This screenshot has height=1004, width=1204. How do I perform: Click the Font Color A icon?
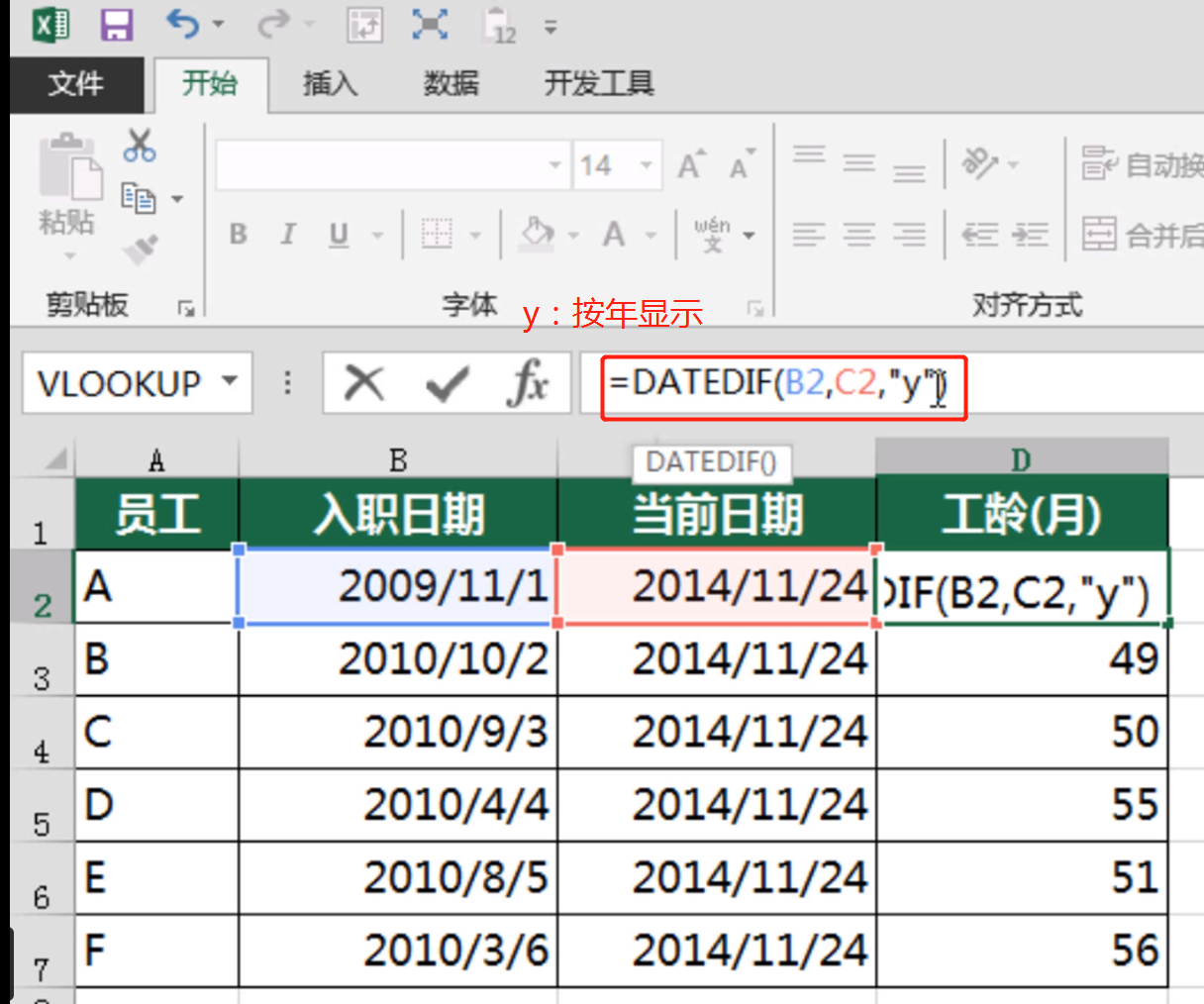point(614,235)
